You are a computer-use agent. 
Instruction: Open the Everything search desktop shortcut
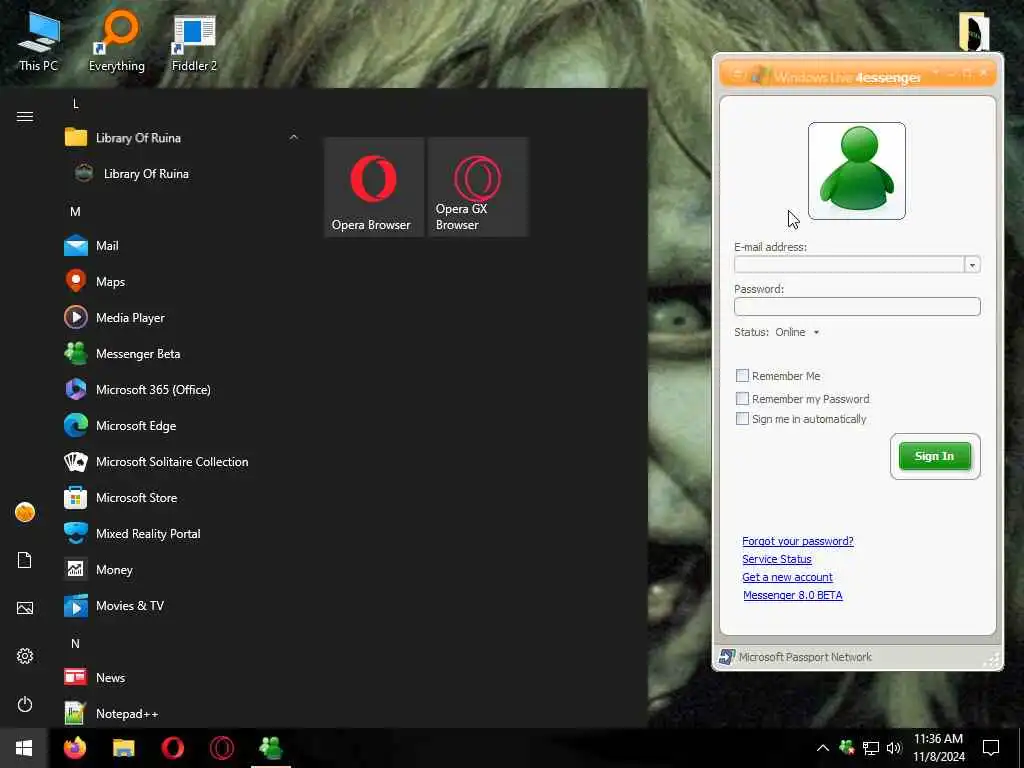[117, 42]
